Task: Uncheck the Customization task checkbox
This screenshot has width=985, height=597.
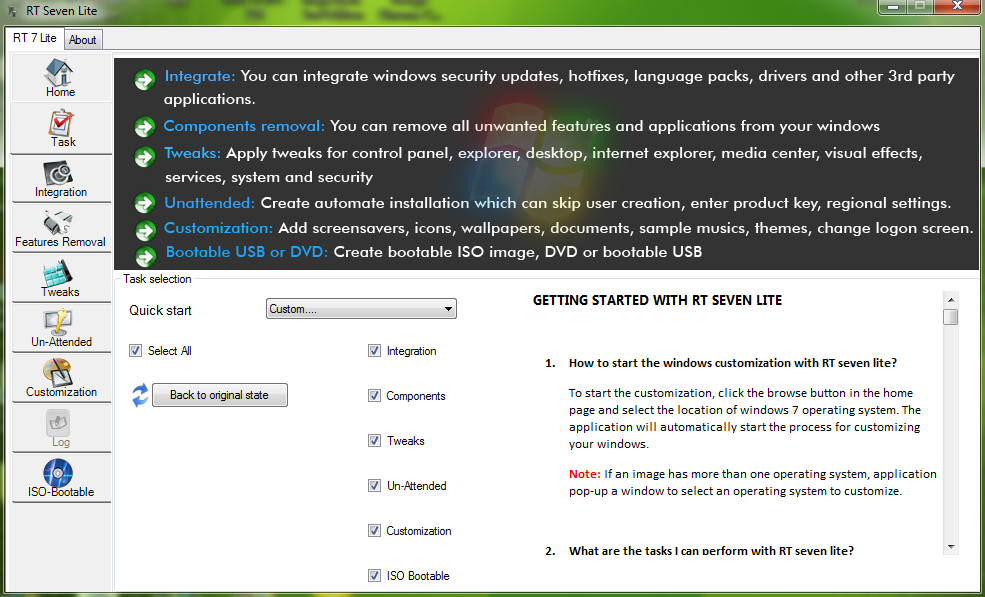Action: pyautogui.click(x=374, y=530)
